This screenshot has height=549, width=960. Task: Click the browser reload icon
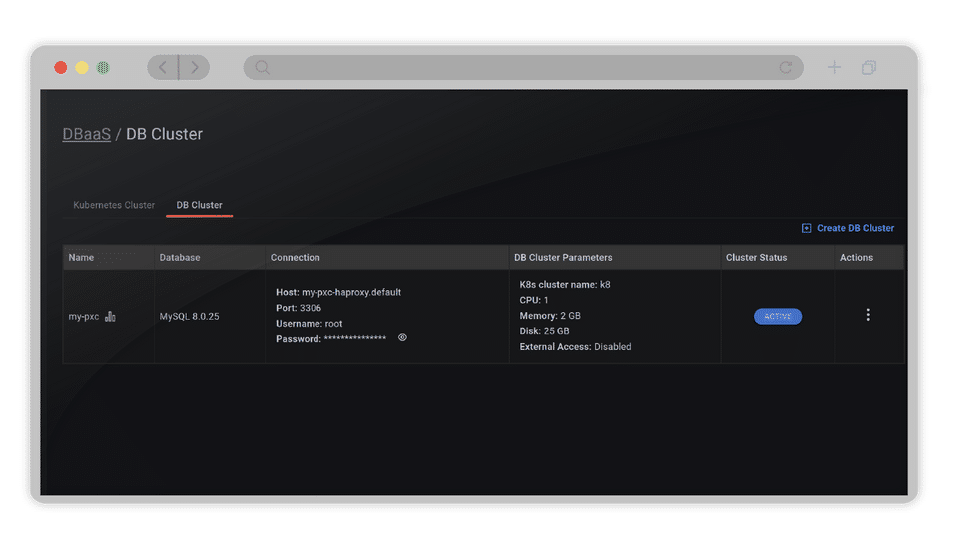coord(786,67)
